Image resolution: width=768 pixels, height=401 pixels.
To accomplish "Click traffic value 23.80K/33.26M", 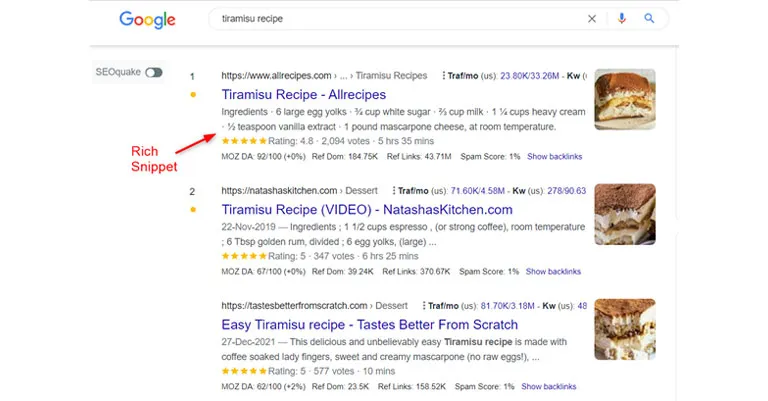I will point(529,76).
